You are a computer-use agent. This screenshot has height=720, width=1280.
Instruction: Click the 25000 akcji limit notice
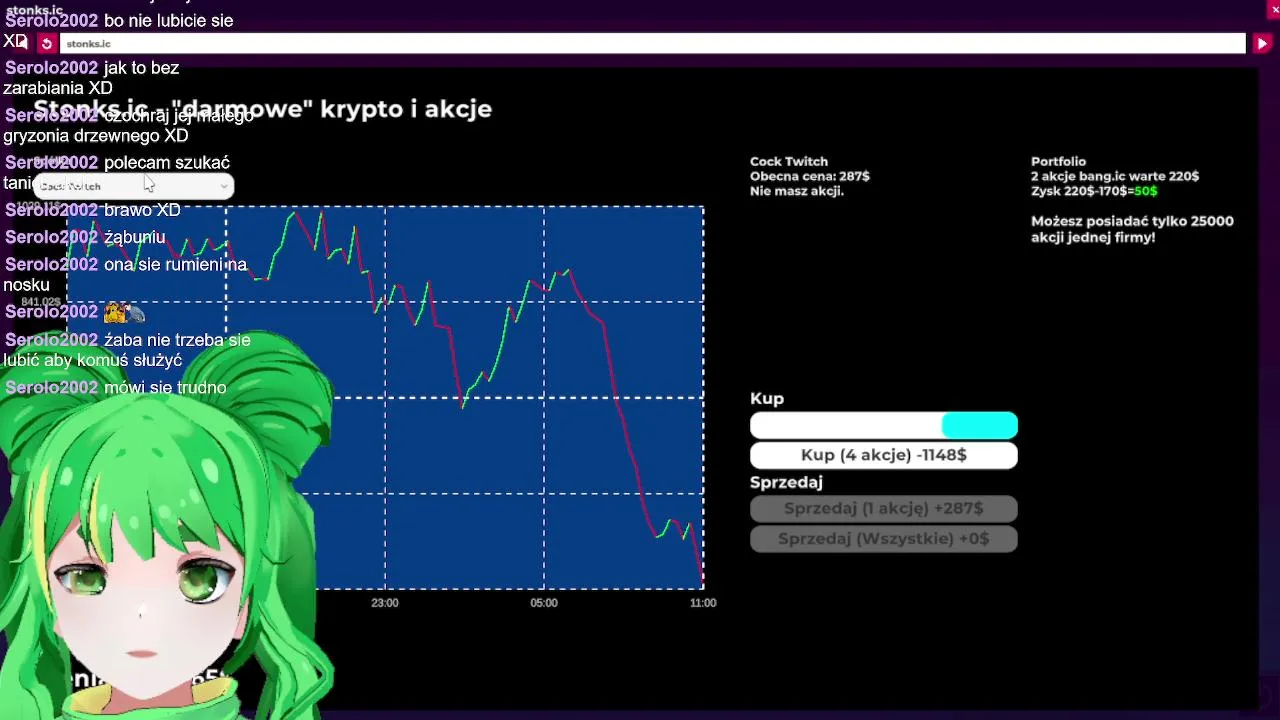click(1132, 229)
